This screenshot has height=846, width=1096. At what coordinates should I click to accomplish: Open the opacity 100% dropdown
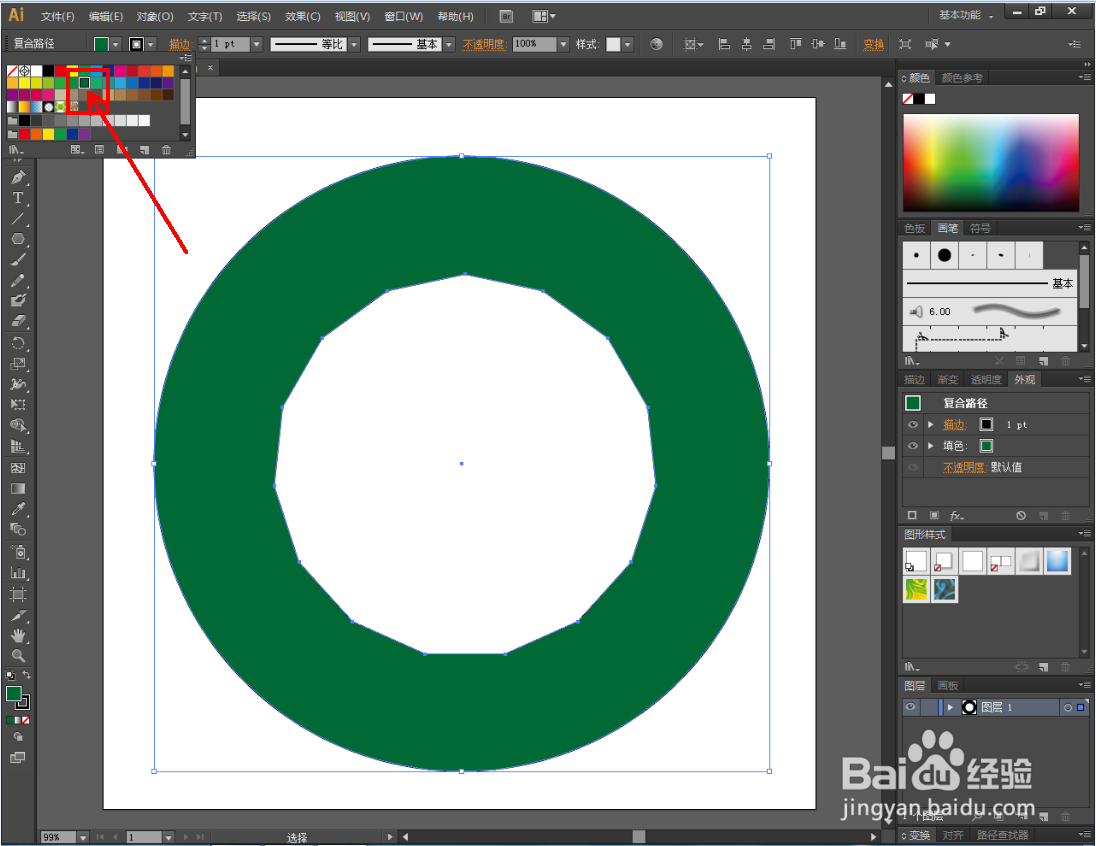pyautogui.click(x=563, y=44)
